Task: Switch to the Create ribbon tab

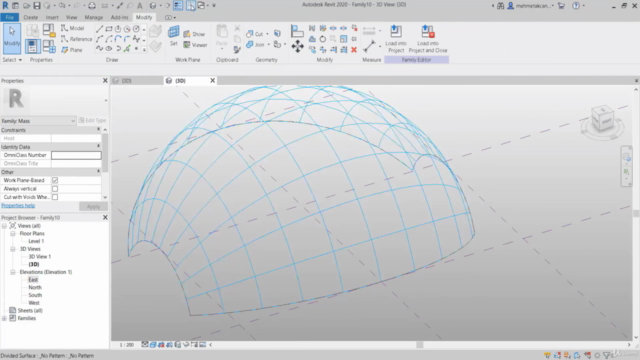Action: pos(31,17)
